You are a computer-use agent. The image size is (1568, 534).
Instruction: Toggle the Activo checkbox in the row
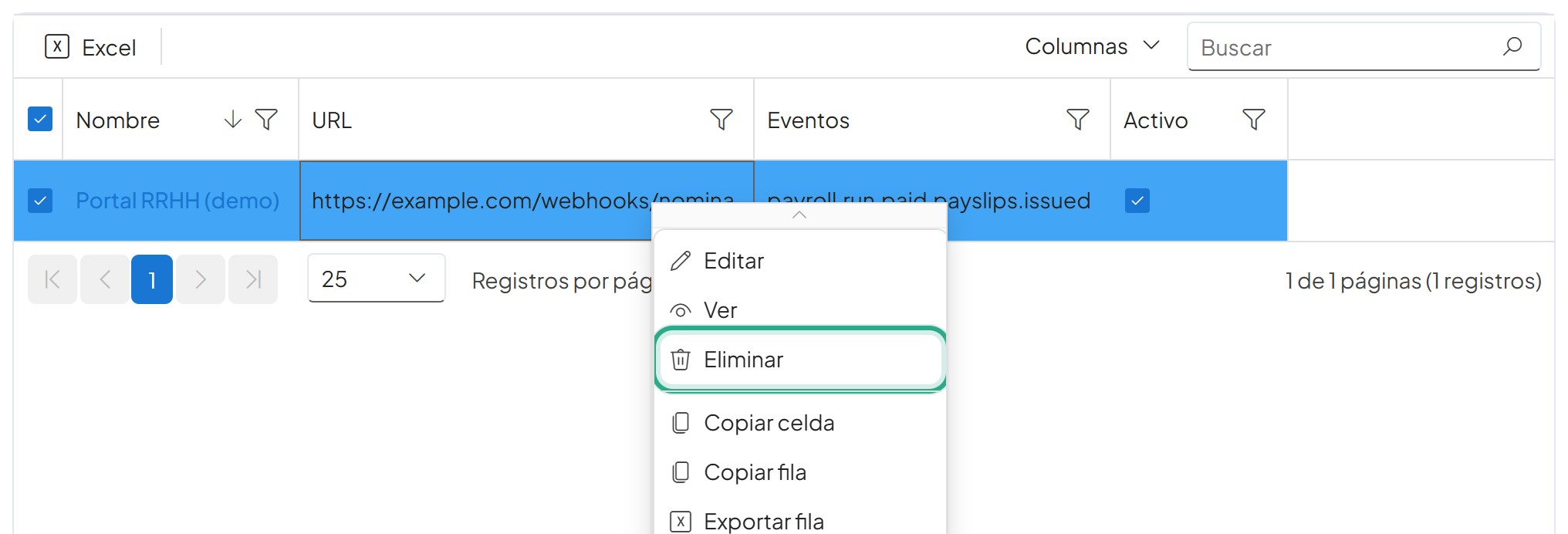coord(1137,201)
